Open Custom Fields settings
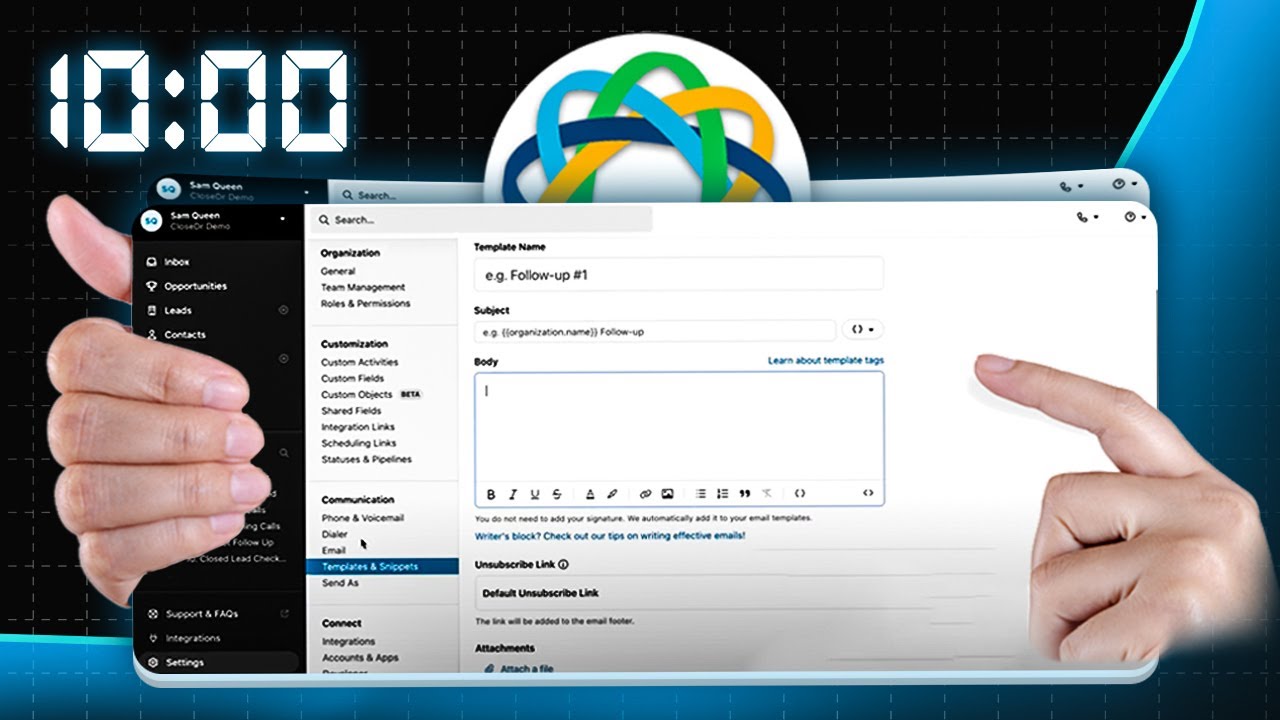The image size is (1280, 720). [x=352, y=378]
